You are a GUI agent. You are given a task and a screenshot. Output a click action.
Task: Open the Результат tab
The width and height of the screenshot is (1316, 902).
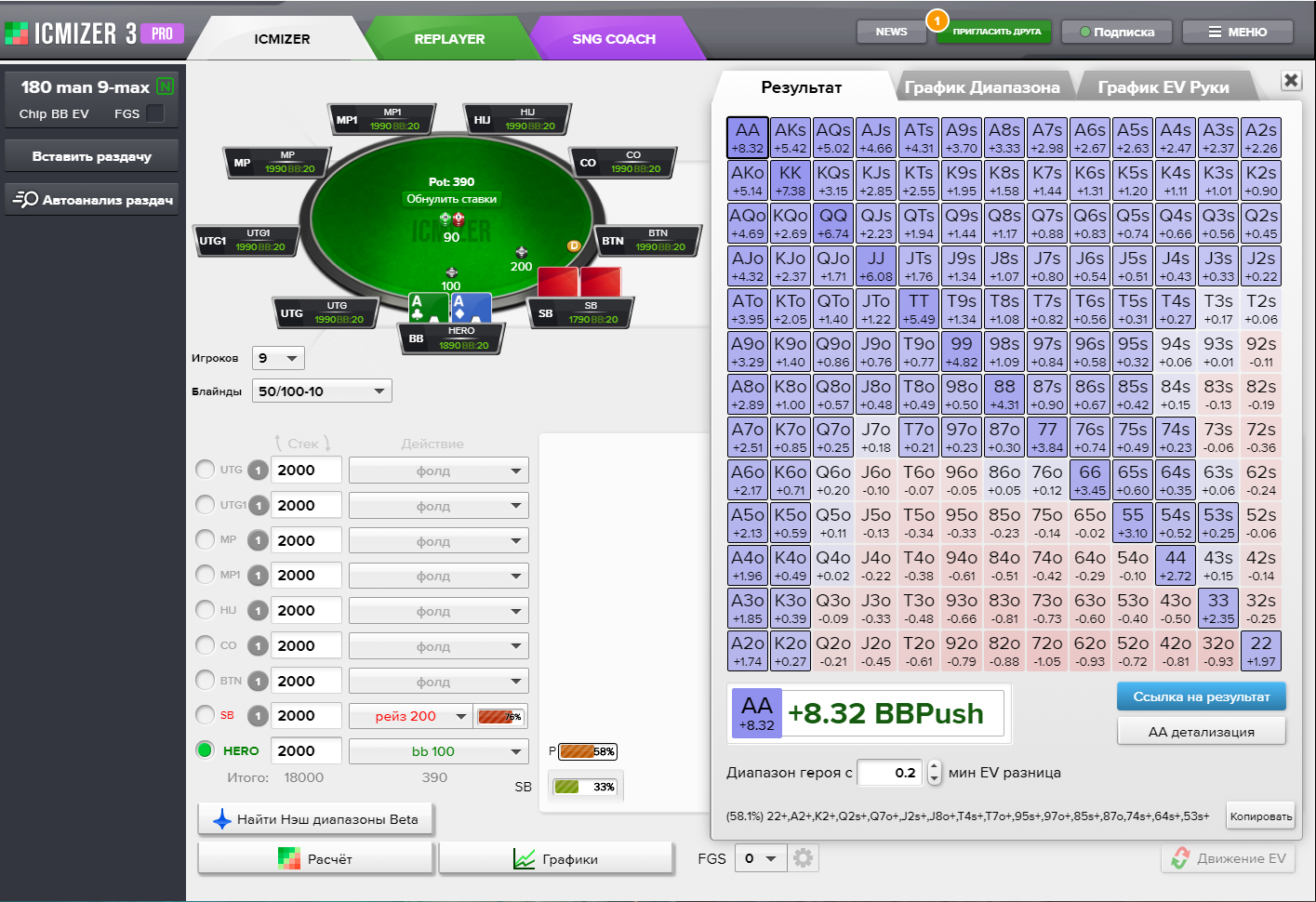point(802,87)
